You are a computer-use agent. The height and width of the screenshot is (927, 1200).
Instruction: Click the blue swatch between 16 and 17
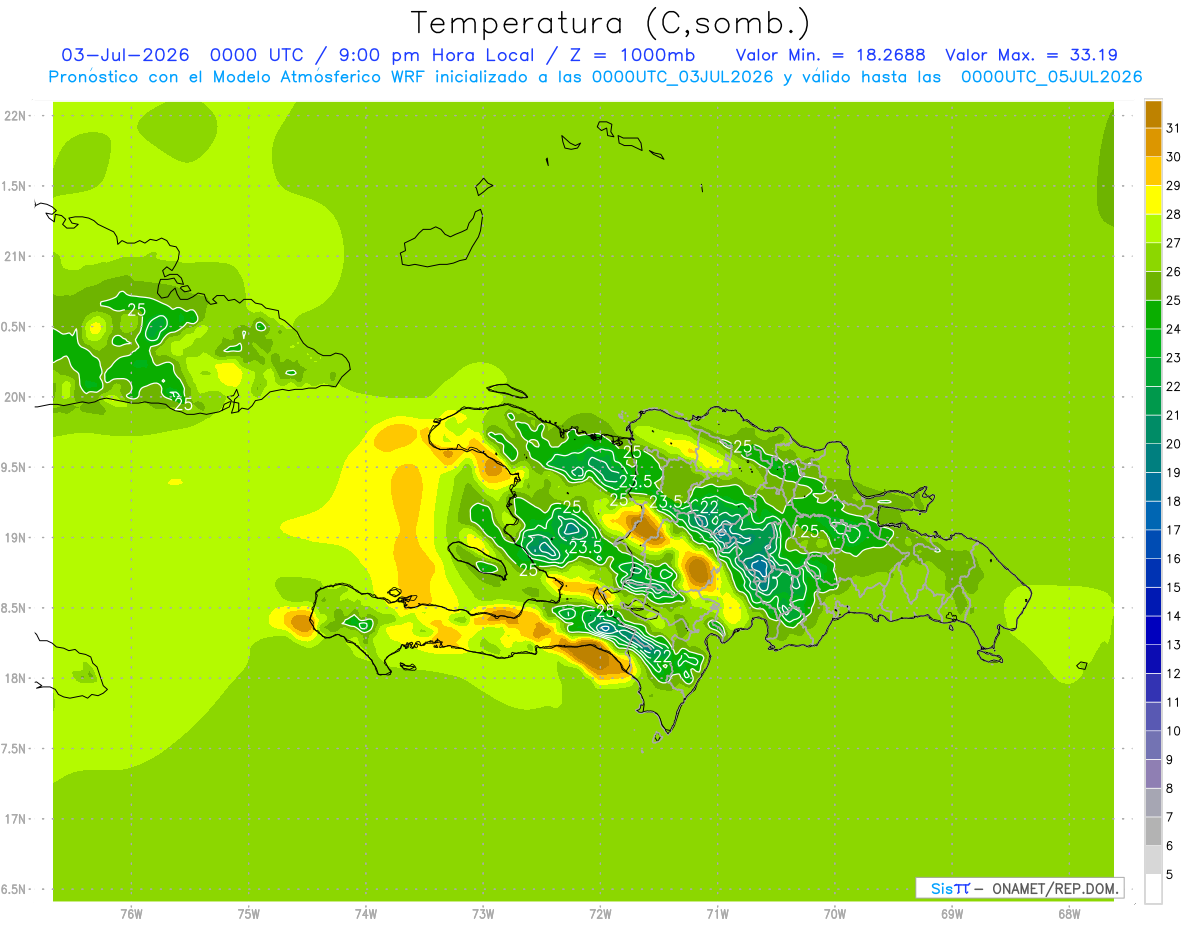(x=1153, y=544)
